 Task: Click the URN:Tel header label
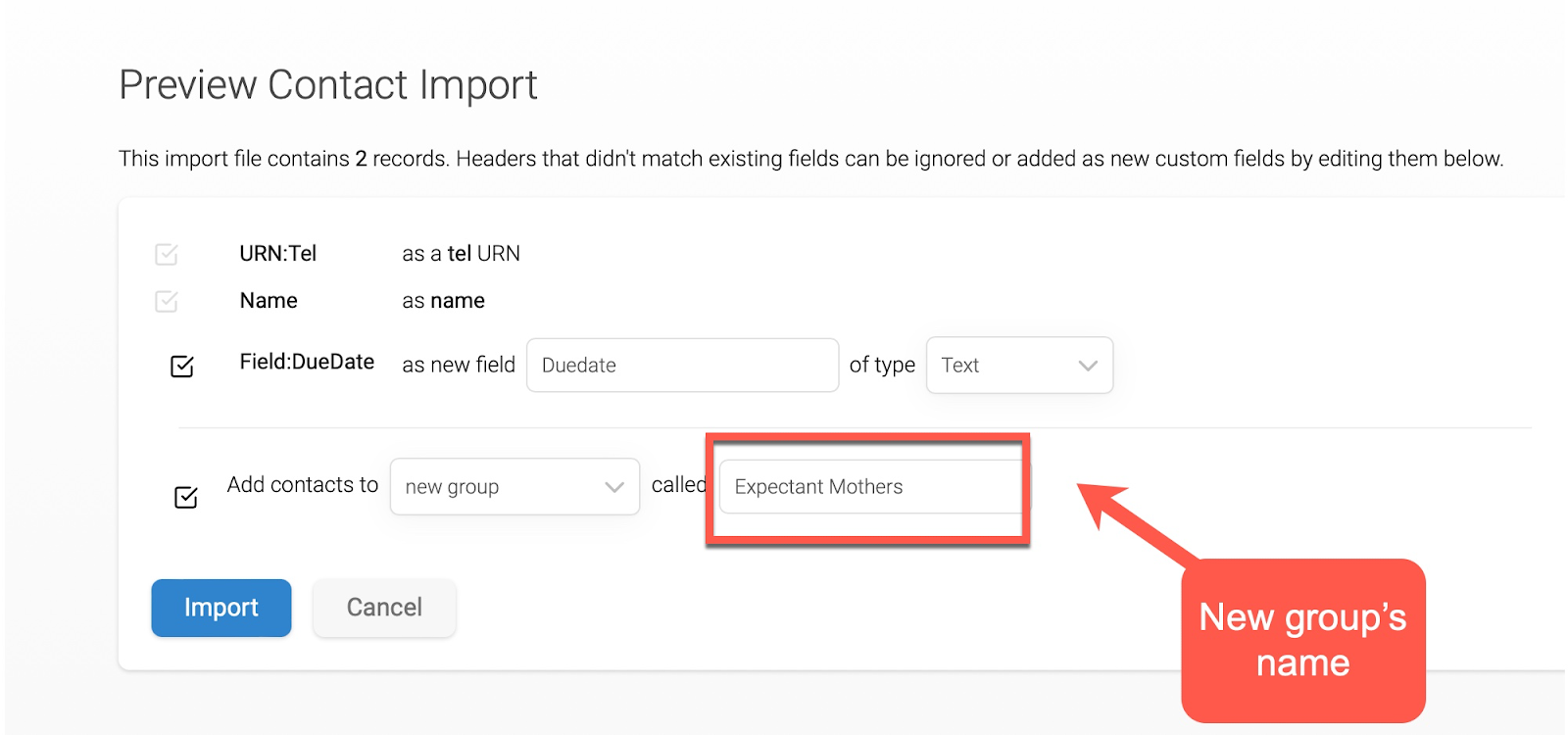(278, 254)
